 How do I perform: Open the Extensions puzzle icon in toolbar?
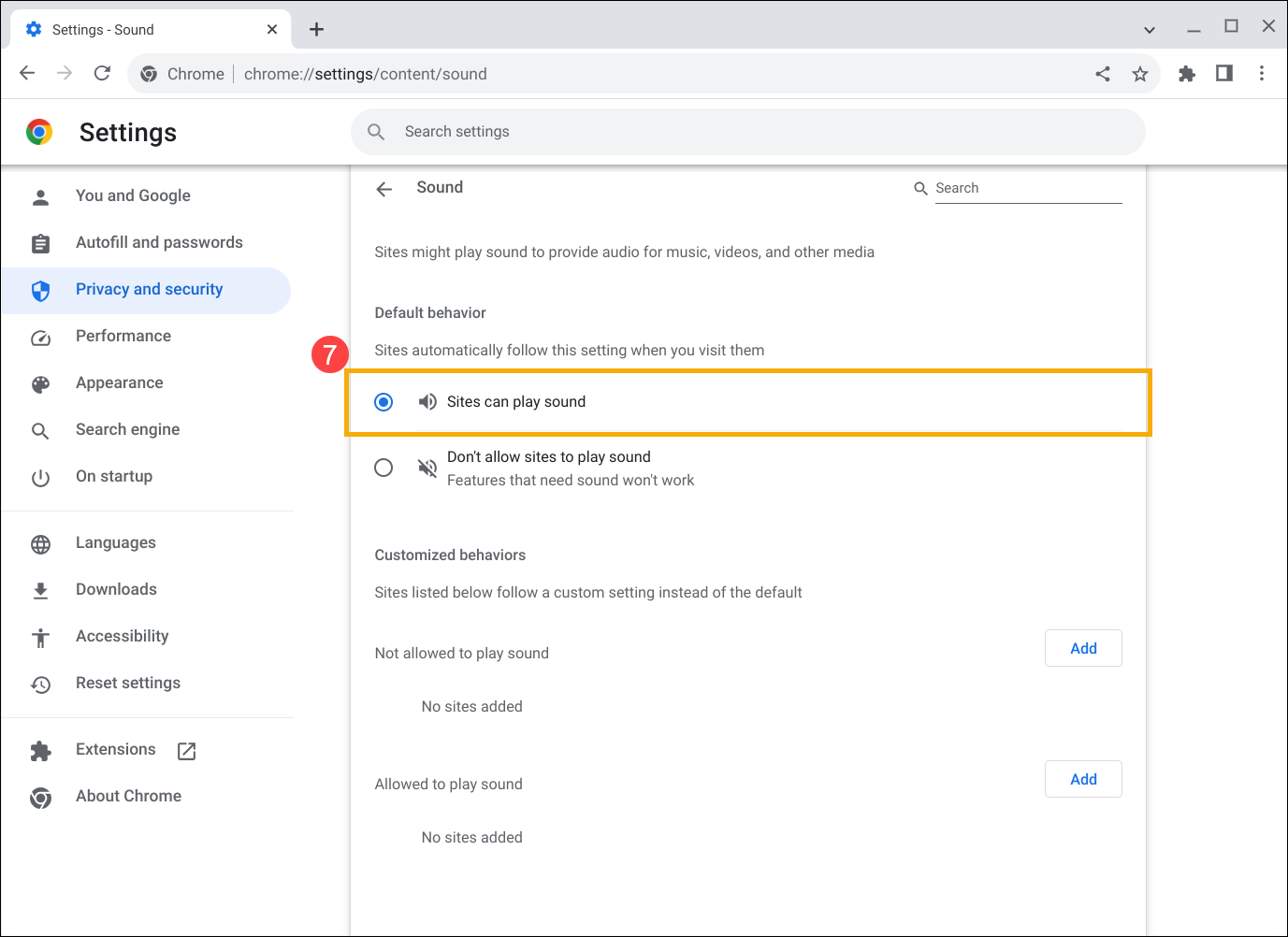tap(1186, 74)
